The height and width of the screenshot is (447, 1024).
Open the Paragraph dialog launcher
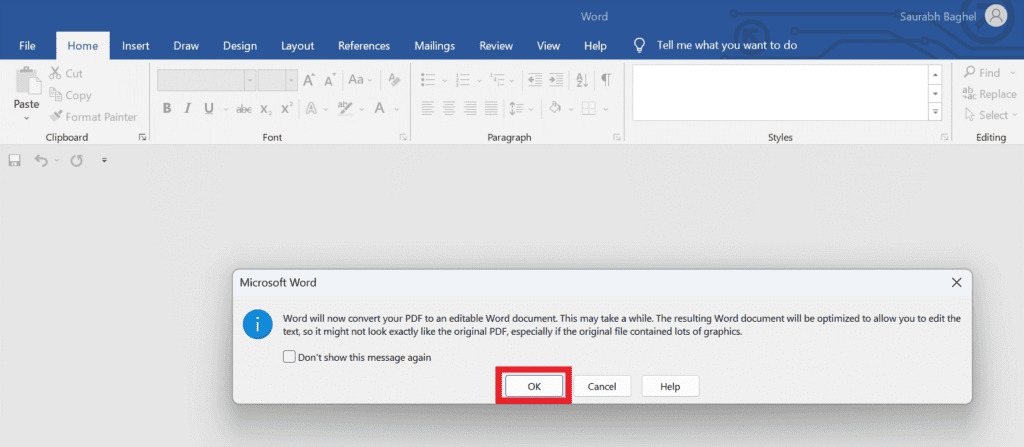616,137
